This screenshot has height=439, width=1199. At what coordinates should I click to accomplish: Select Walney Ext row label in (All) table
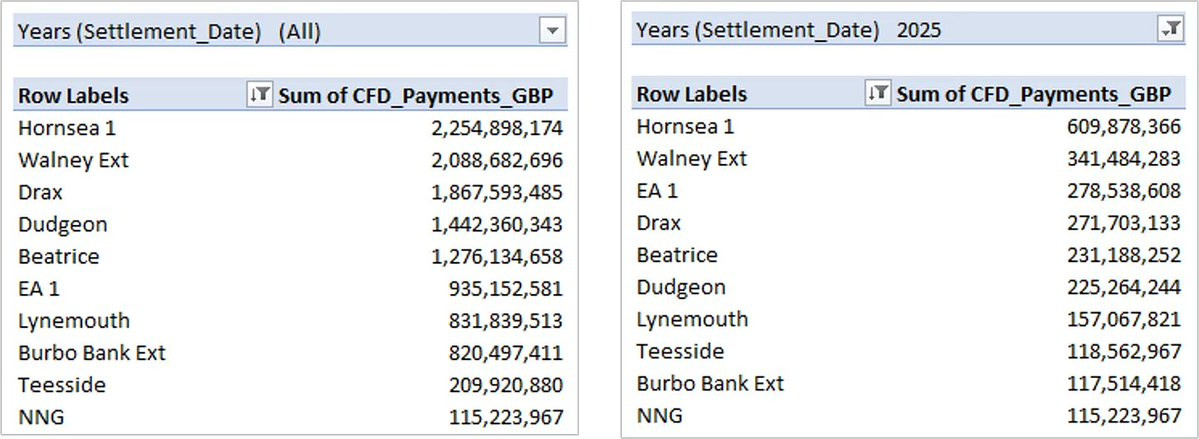73,160
